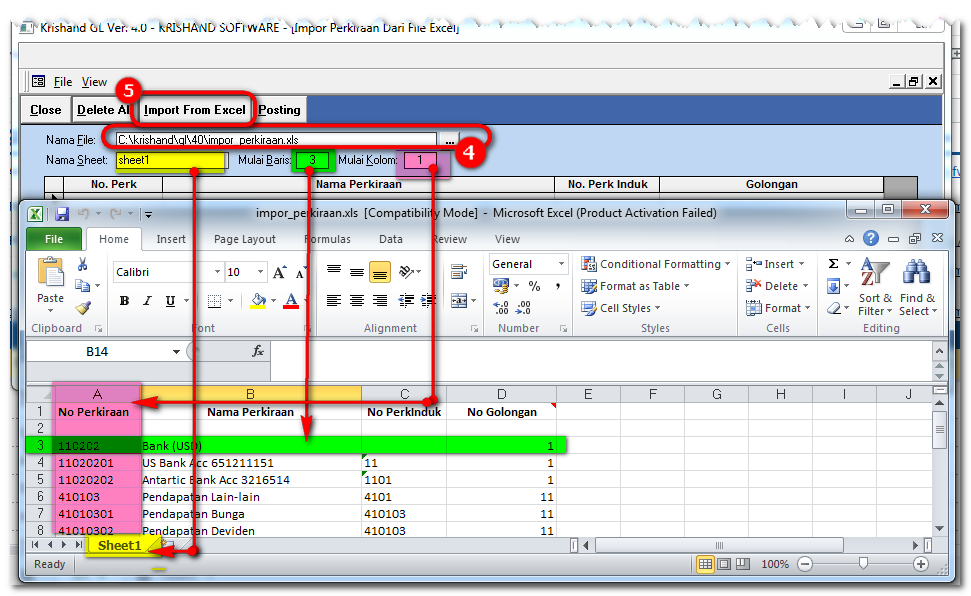Click the Copy icon in Clipboard group

pyautogui.click(x=82, y=286)
